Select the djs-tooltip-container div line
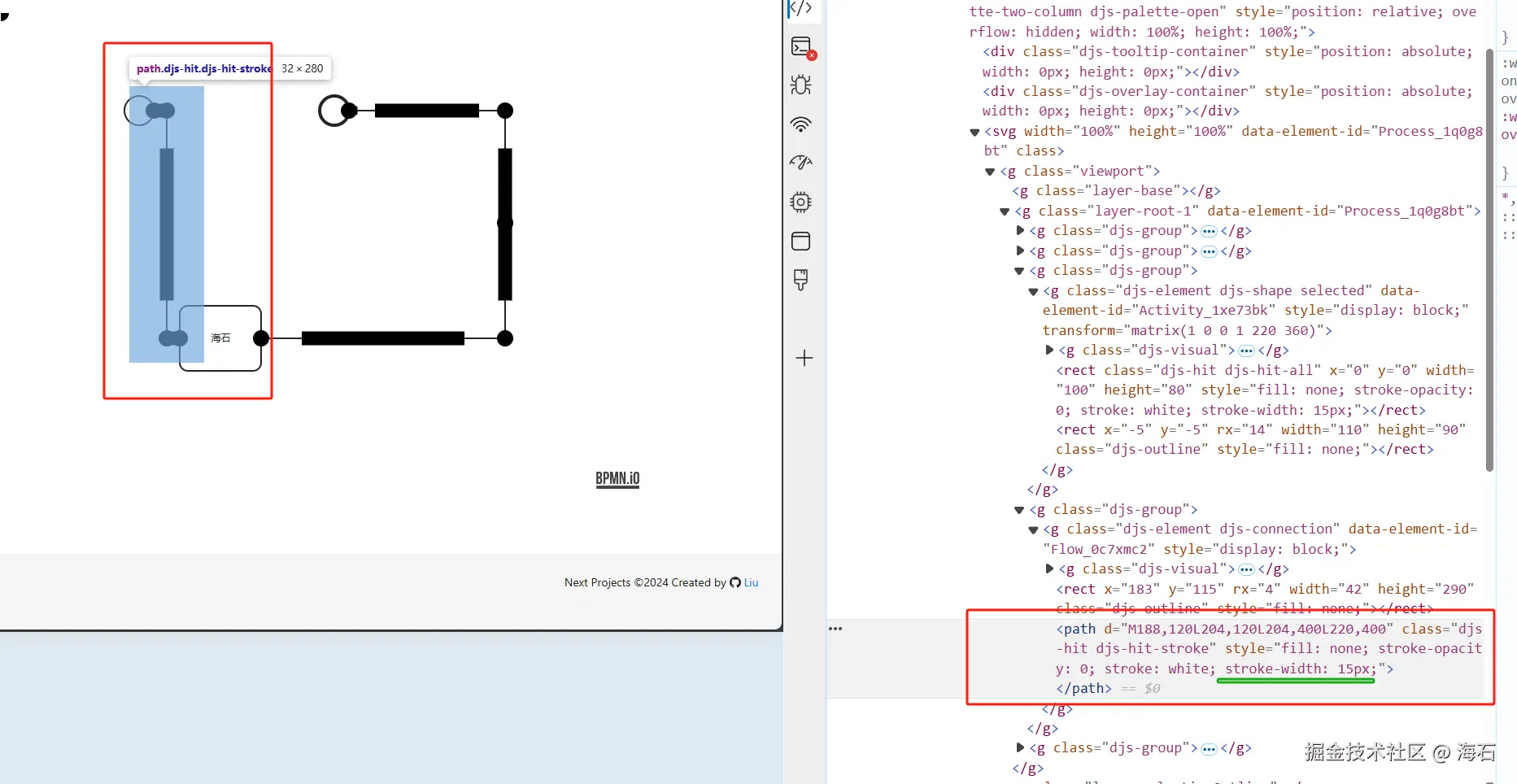The width and height of the screenshot is (1517, 784). click(1227, 62)
